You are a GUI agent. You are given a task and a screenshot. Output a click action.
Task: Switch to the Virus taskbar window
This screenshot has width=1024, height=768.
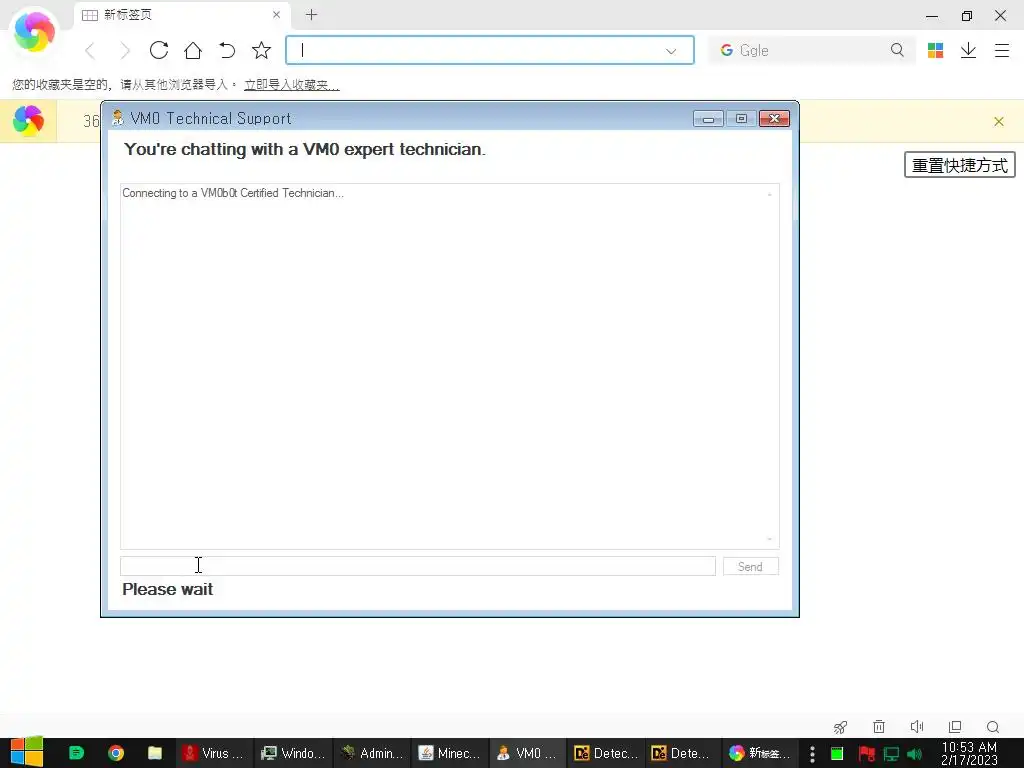214,753
